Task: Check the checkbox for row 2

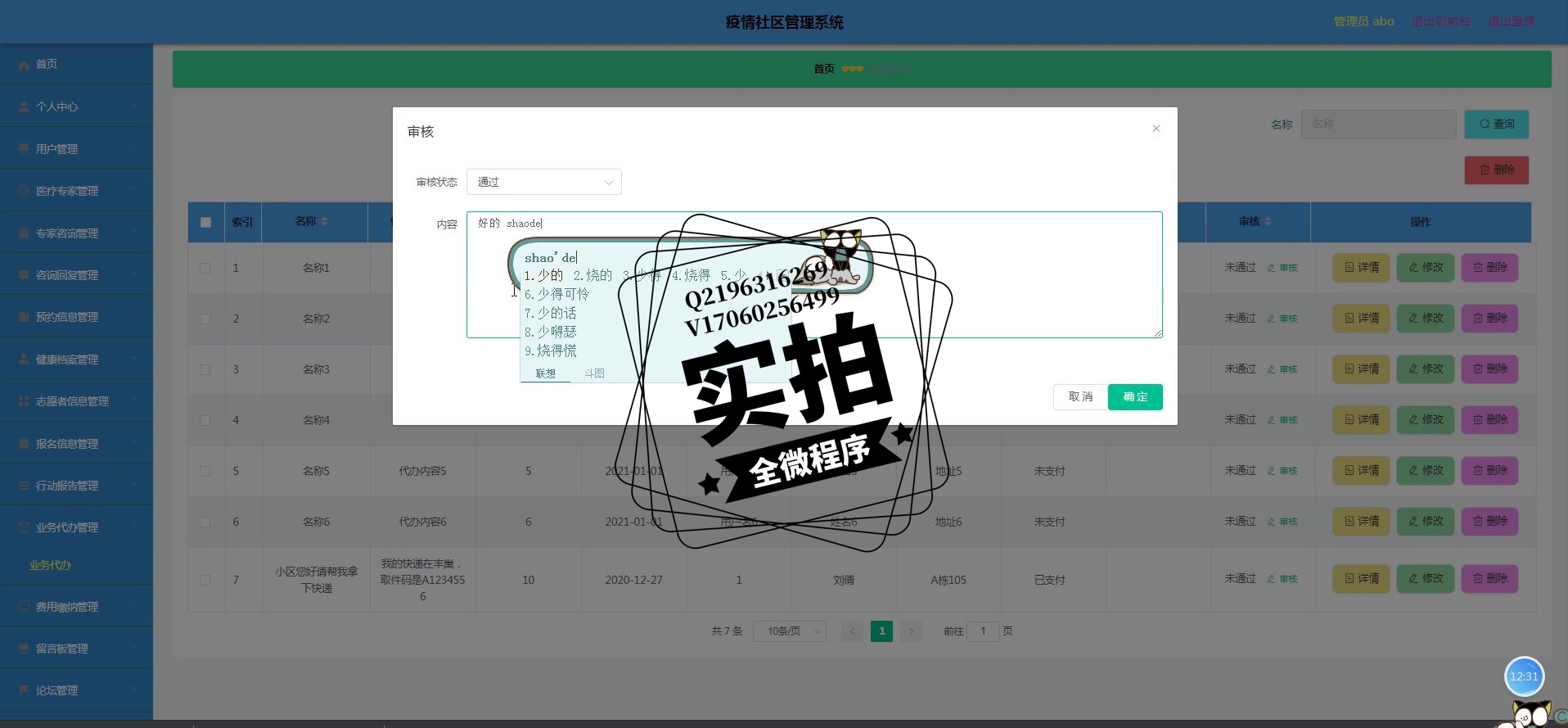Action: tap(205, 319)
